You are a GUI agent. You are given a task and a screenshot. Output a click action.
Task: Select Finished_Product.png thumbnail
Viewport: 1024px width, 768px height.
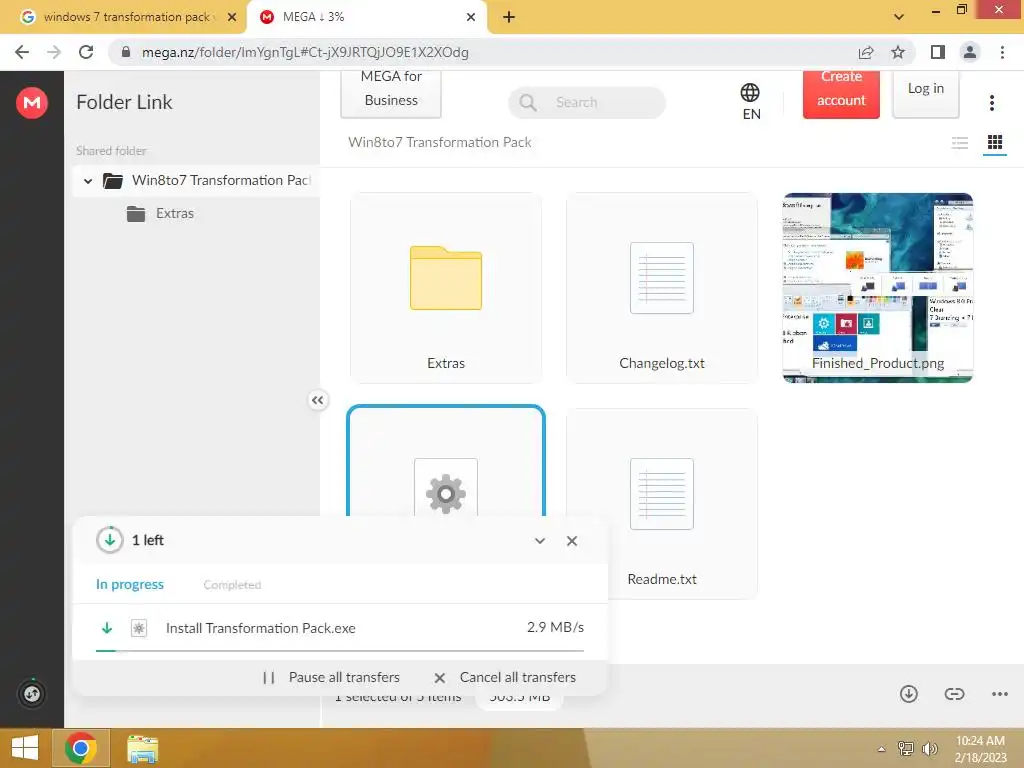[x=878, y=287]
